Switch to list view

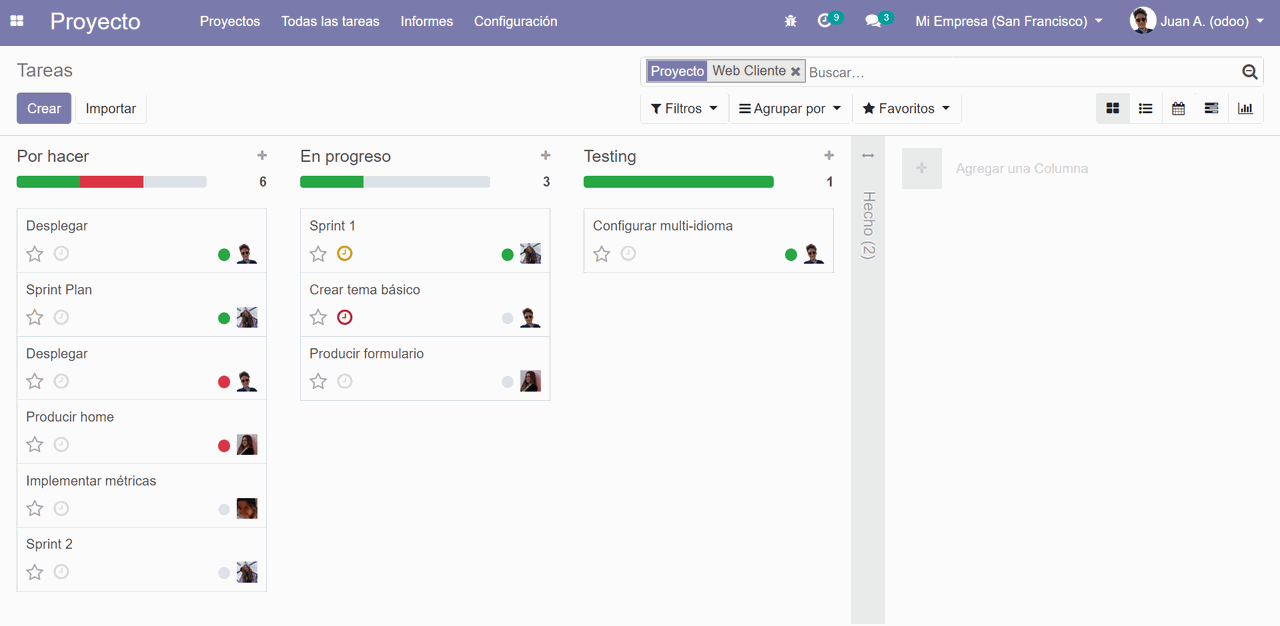[x=1145, y=108]
